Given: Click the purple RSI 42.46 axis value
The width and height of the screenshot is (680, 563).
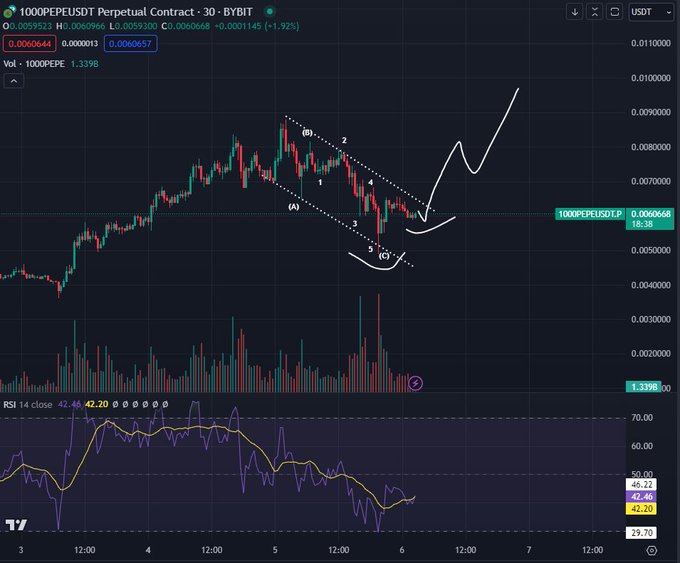Looking at the screenshot, I should pos(641,496).
